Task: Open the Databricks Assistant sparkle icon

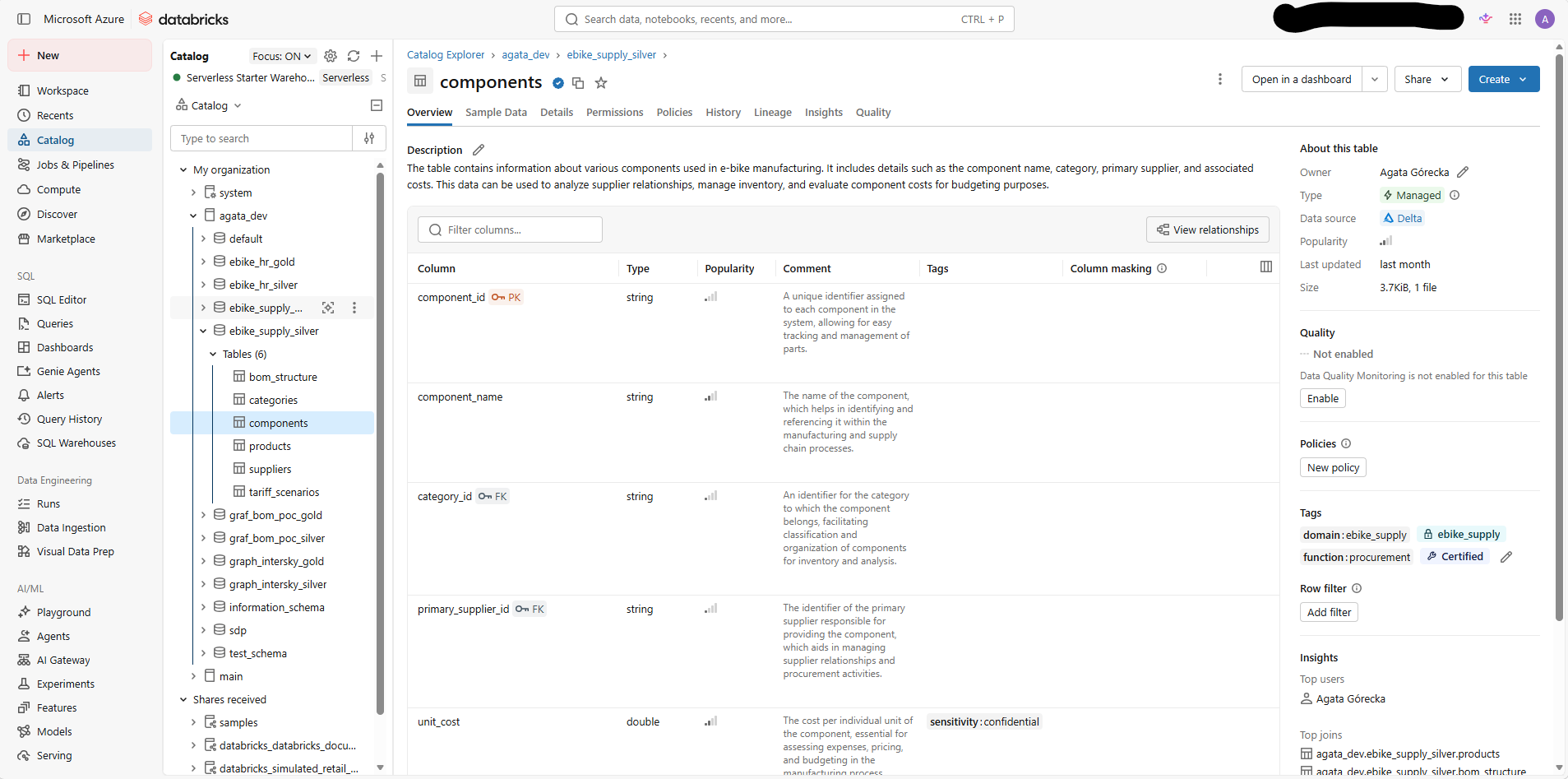Action: (x=1486, y=19)
